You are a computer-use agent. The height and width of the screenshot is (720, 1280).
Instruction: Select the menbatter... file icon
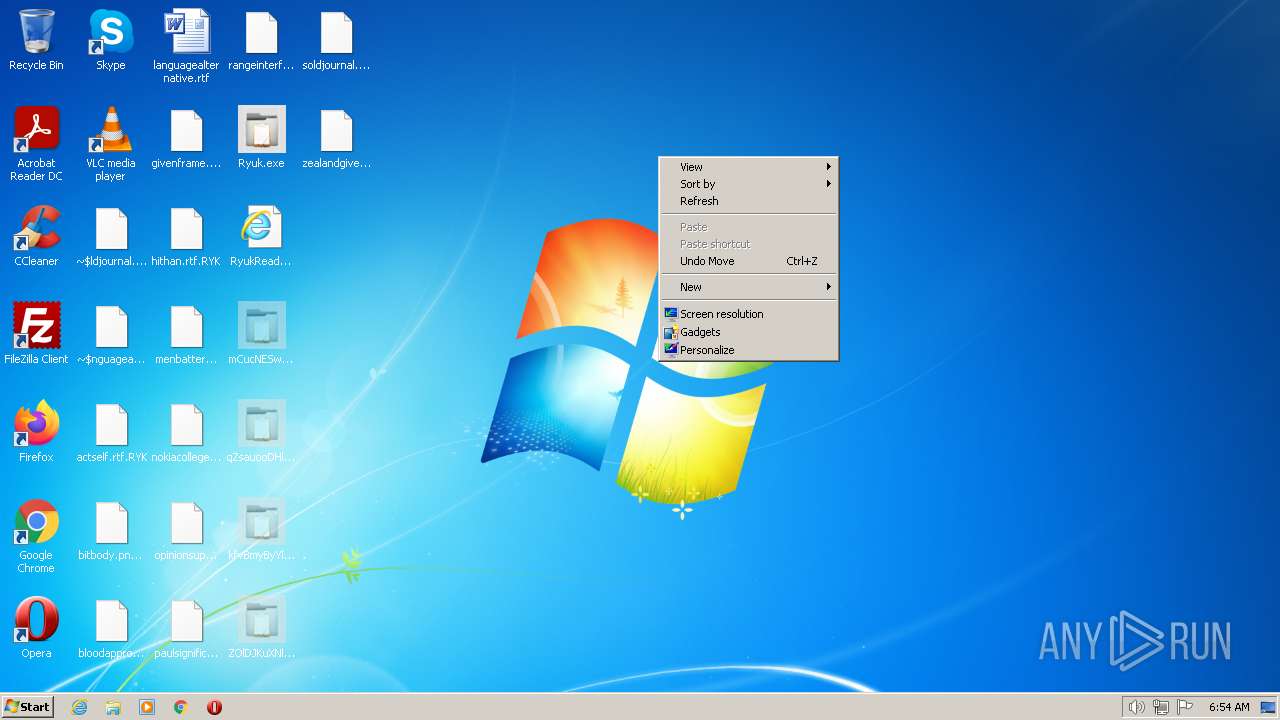[x=186, y=334]
